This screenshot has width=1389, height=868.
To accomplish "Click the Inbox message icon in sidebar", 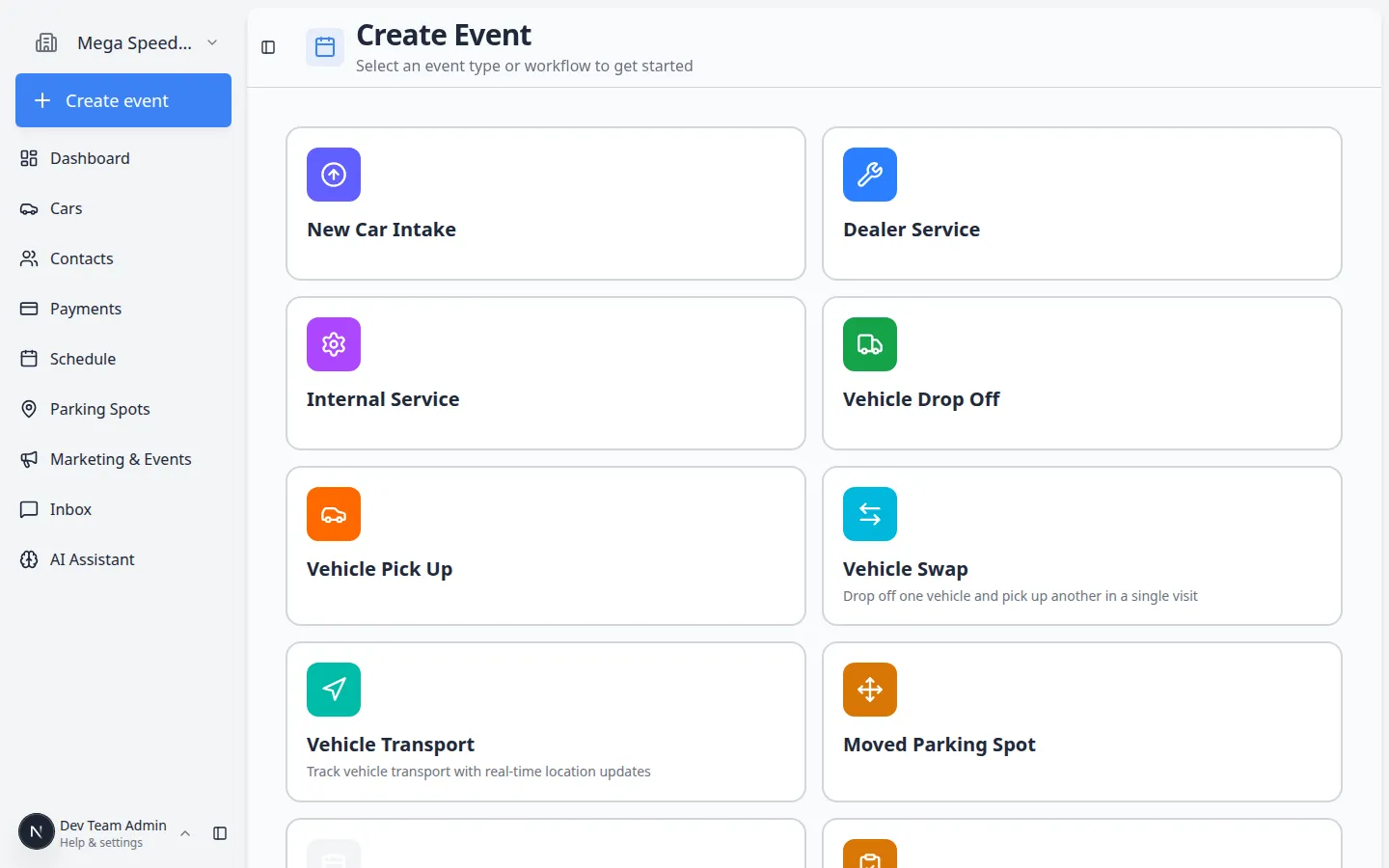I will [x=29, y=509].
